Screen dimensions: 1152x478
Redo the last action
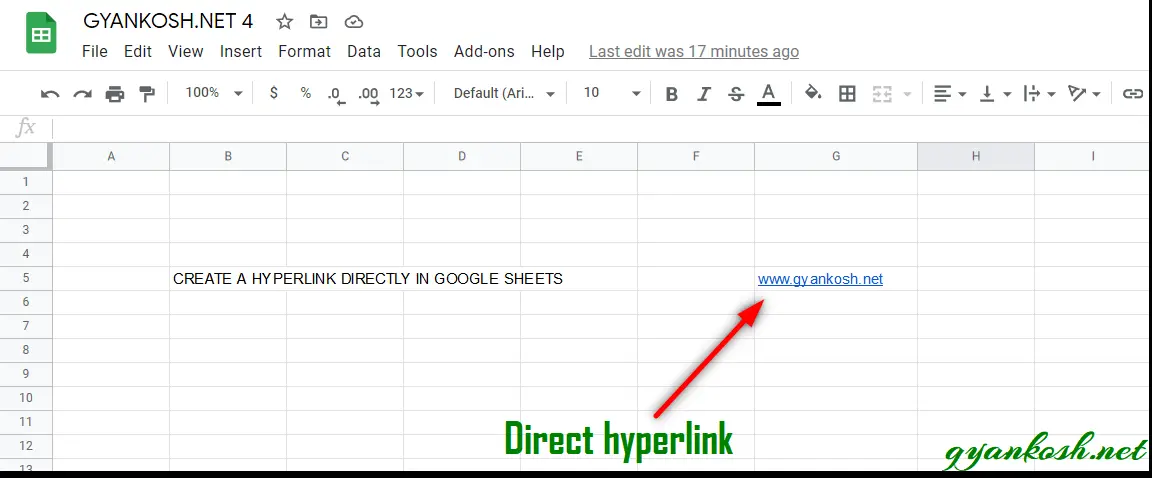[82, 94]
